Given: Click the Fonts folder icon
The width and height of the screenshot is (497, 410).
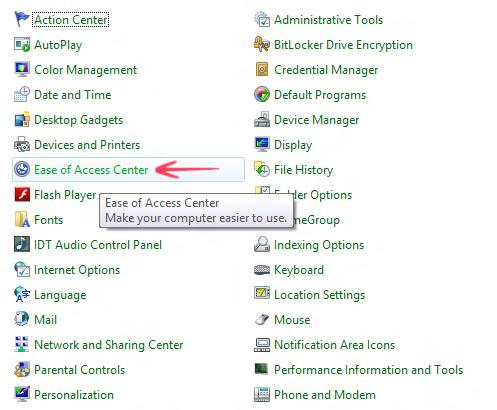Looking at the screenshot, I should (22, 219).
